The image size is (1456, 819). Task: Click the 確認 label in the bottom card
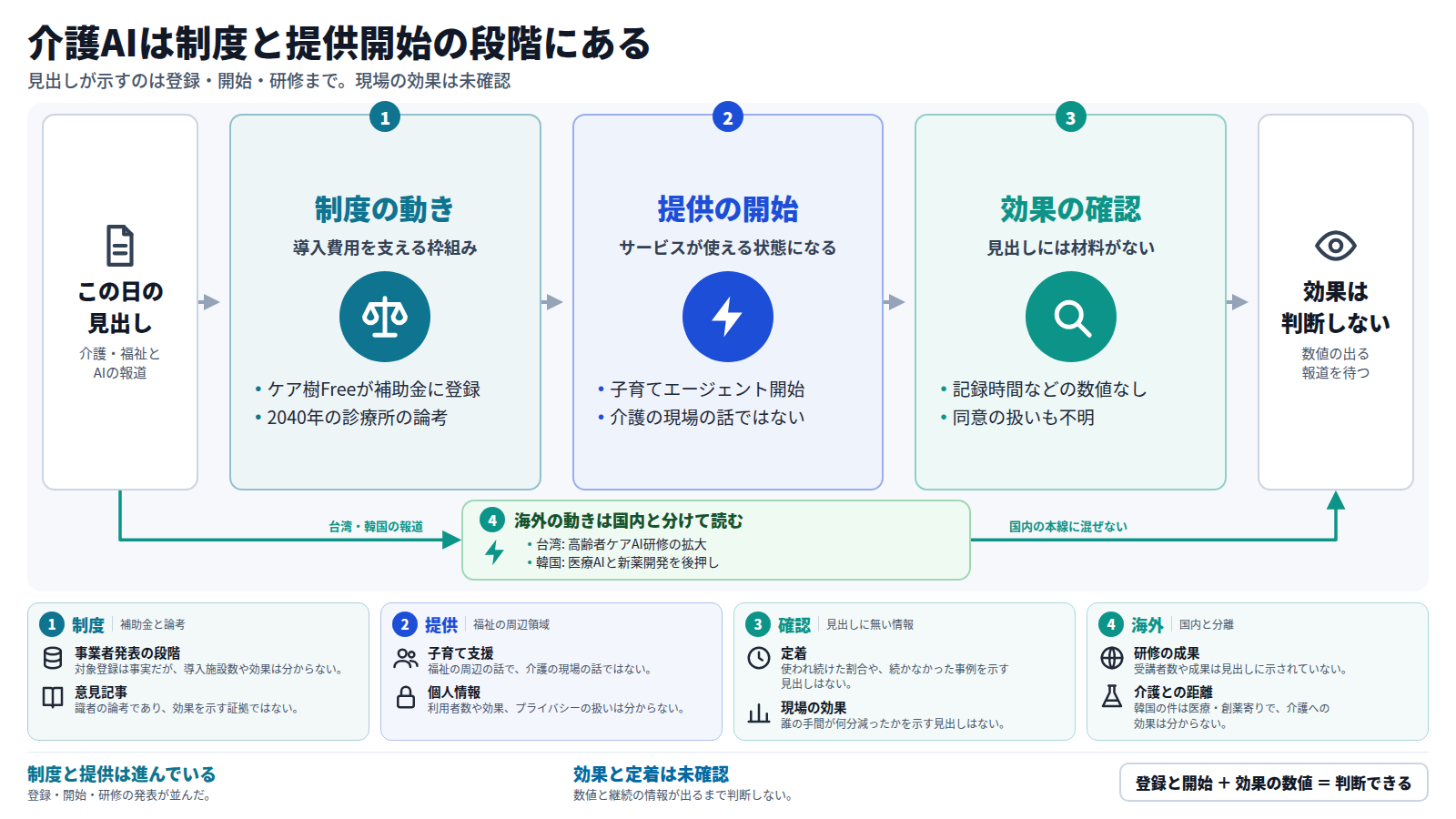click(794, 625)
